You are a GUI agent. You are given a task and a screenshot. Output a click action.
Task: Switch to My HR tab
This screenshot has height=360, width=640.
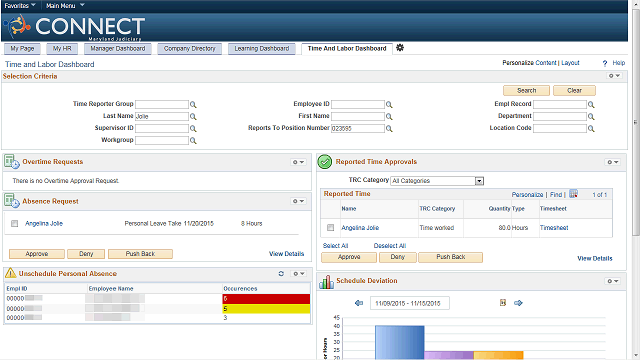point(62,49)
